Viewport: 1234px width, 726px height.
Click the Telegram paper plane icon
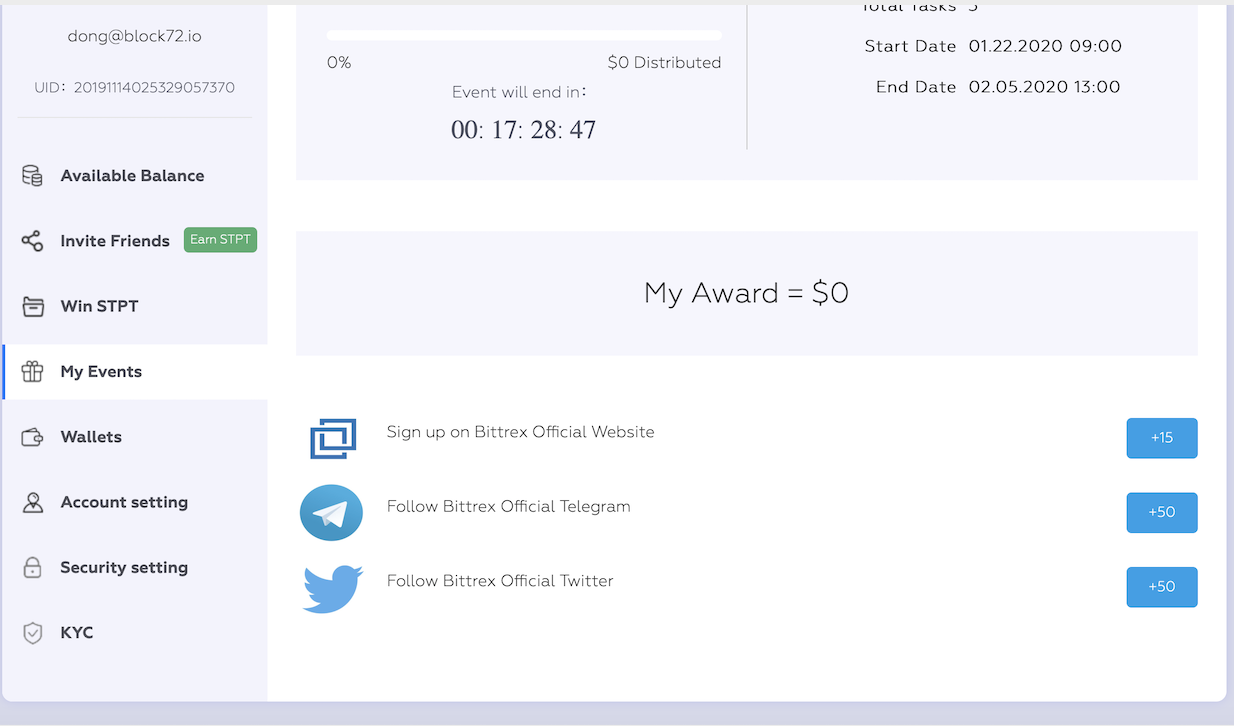[331, 513]
